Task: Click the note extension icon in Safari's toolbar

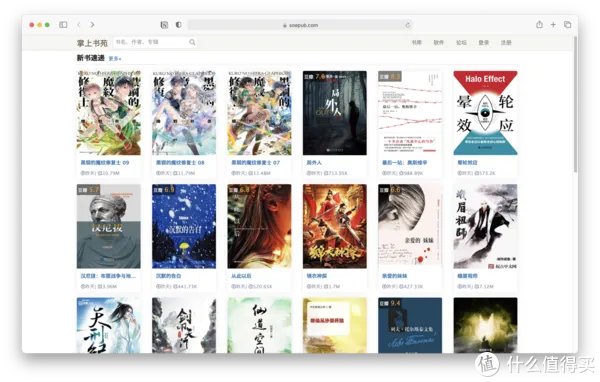Action: pyautogui.click(x=164, y=25)
